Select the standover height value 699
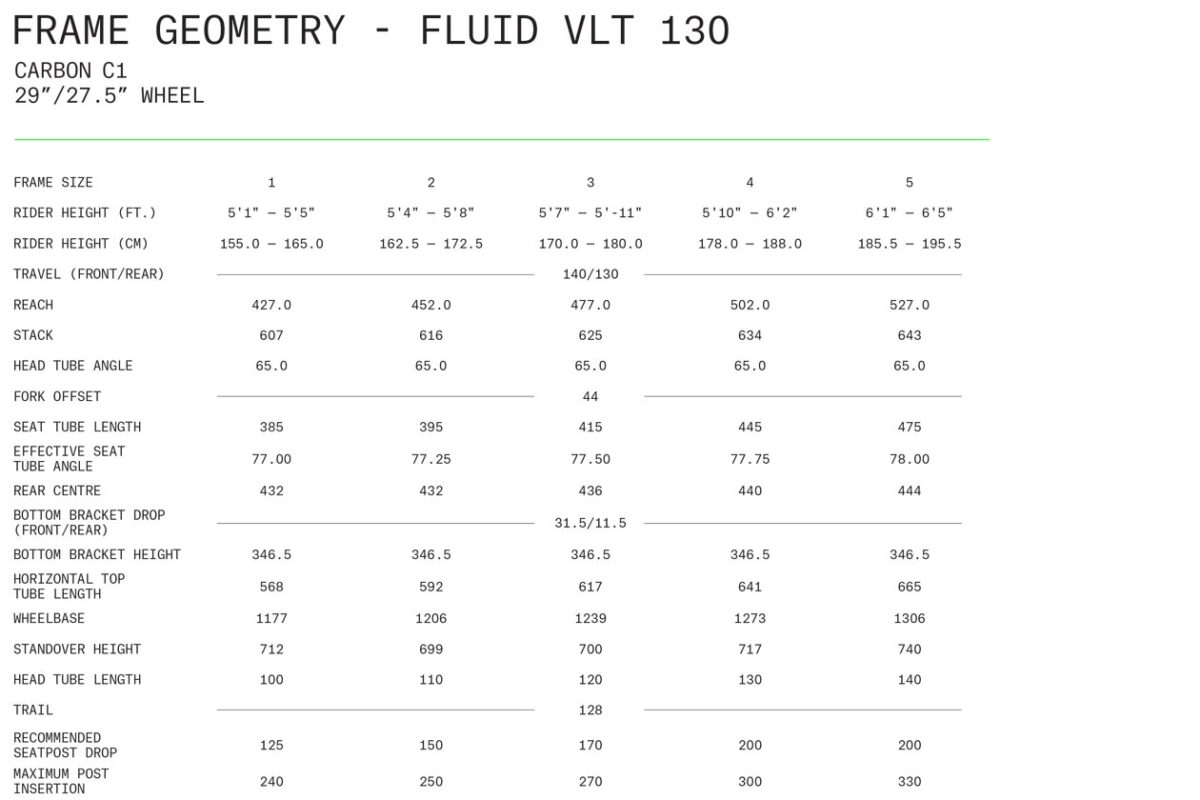 (x=431, y=649)
